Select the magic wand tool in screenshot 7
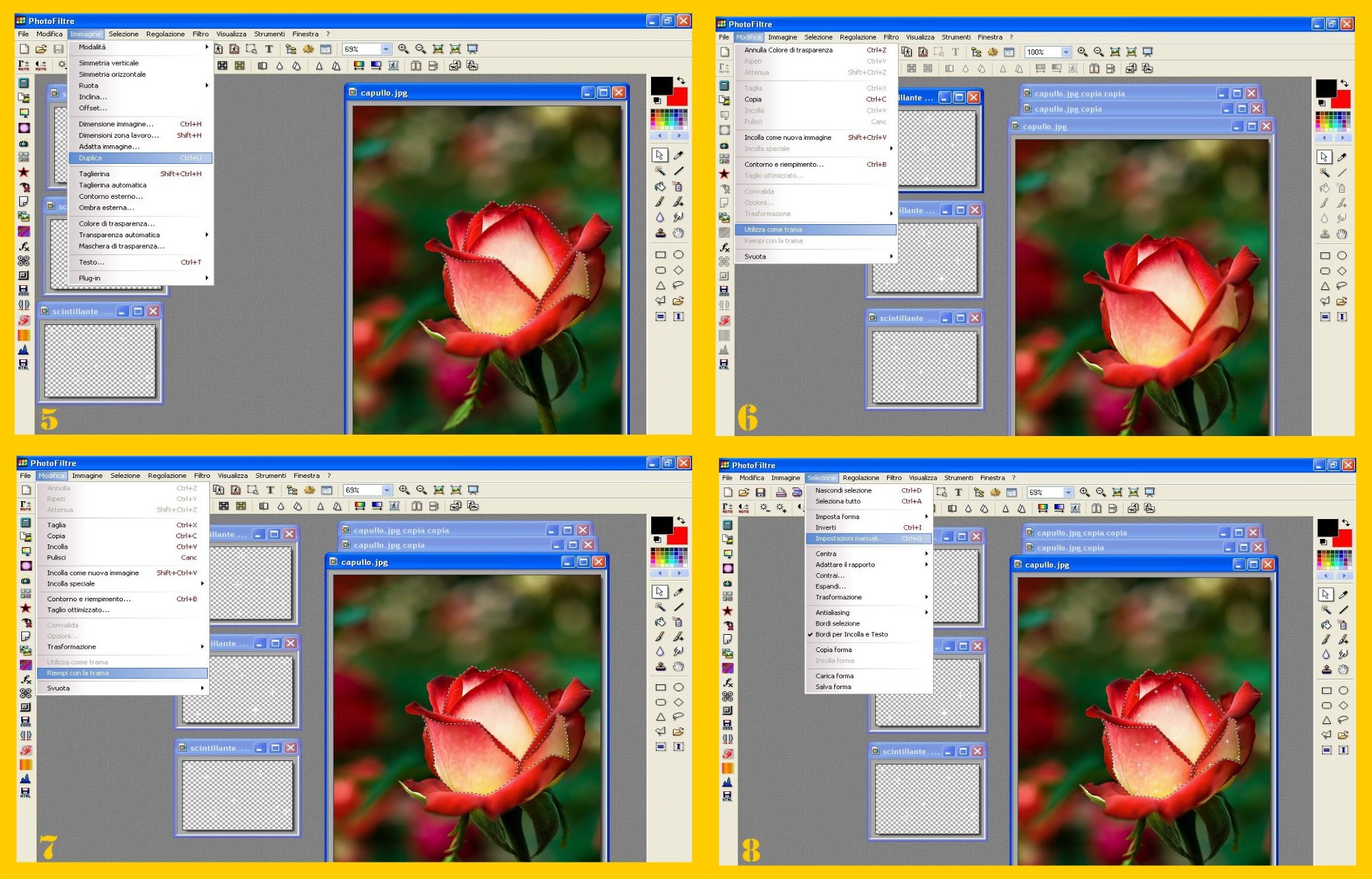This screenshot has width=1372, height=879. tap(660, 607)
